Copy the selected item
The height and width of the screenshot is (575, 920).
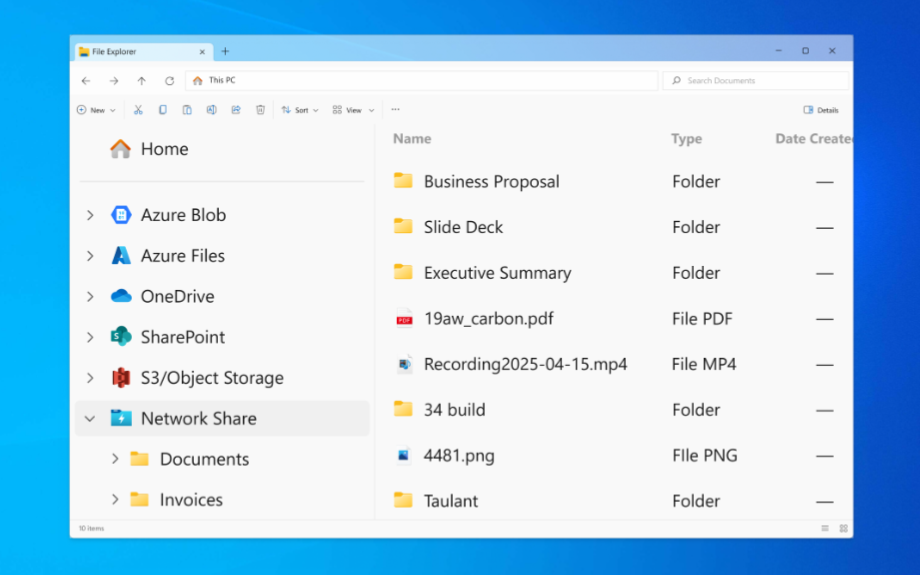pos(163,110)
